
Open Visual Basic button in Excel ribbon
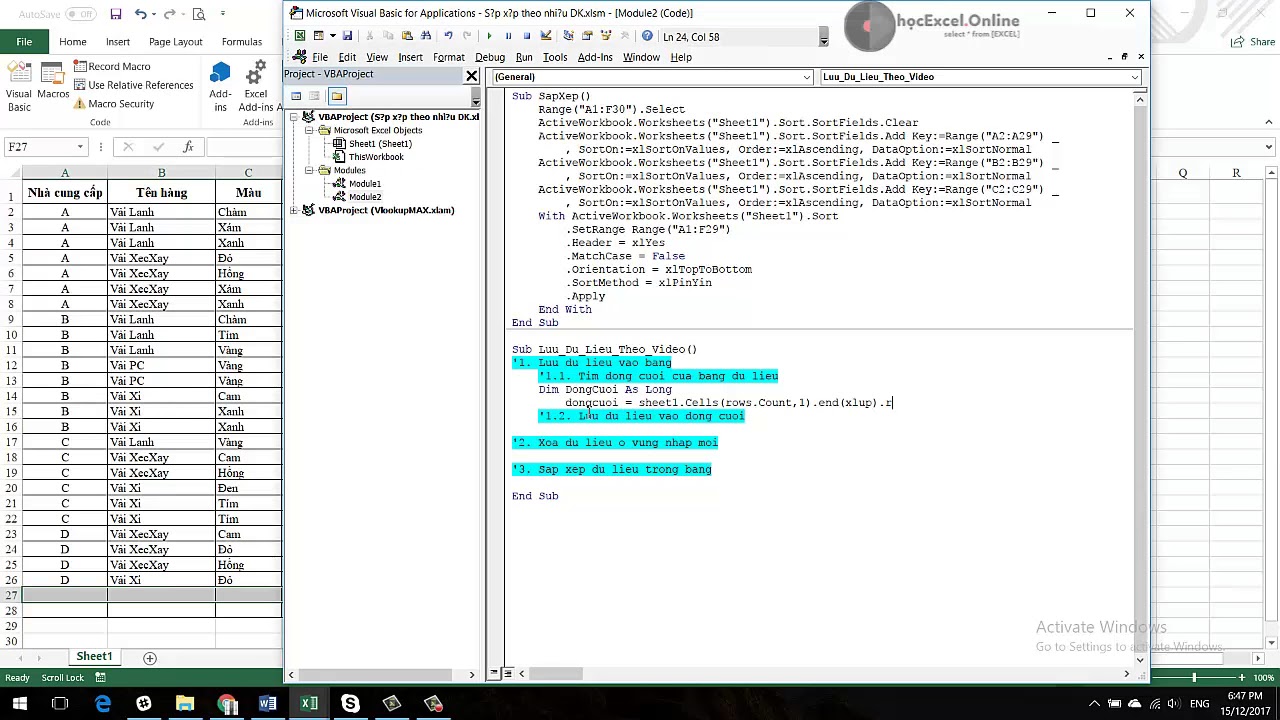pos(19,87)
